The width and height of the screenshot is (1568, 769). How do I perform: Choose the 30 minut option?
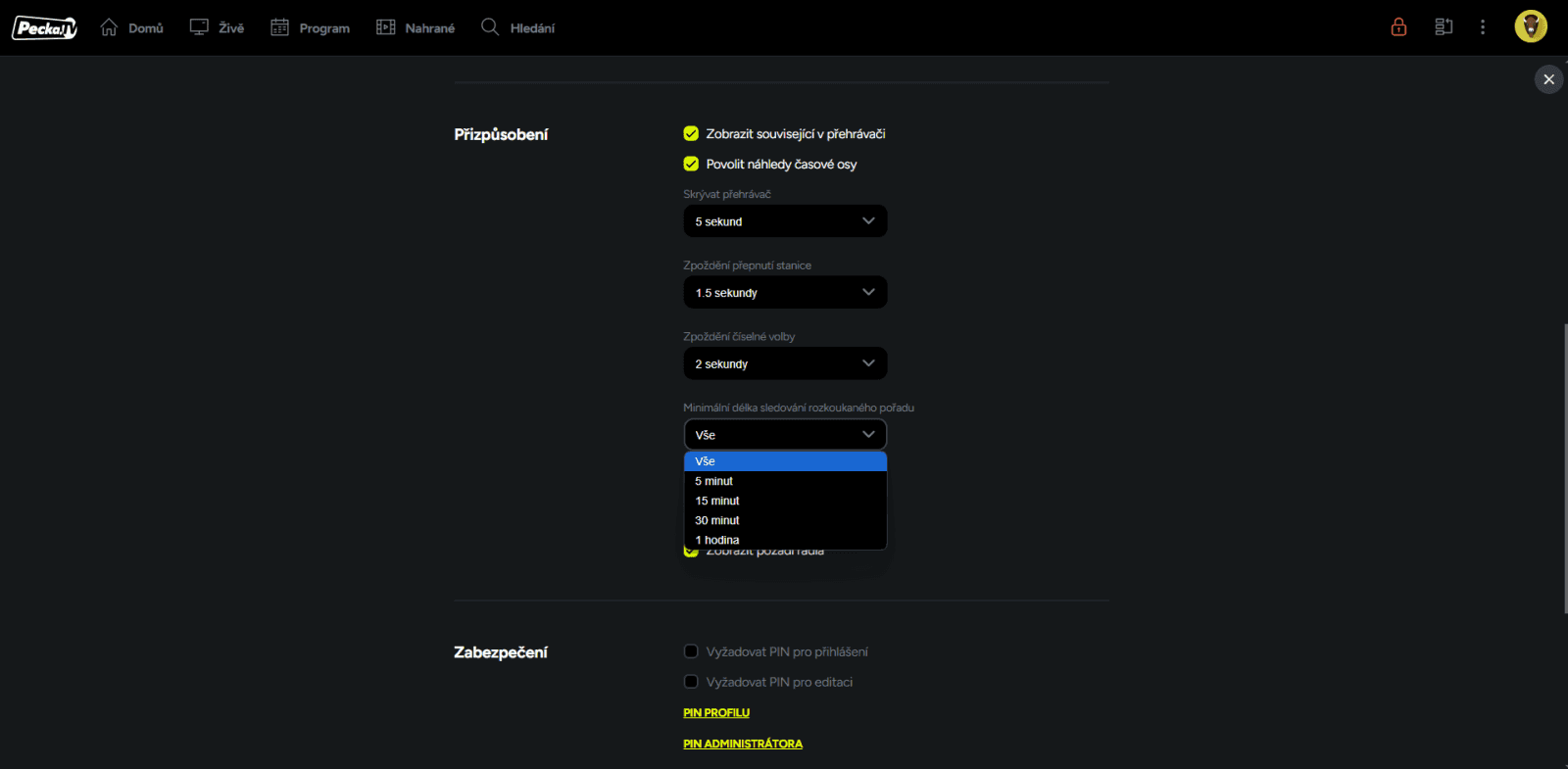click(785, 520)
